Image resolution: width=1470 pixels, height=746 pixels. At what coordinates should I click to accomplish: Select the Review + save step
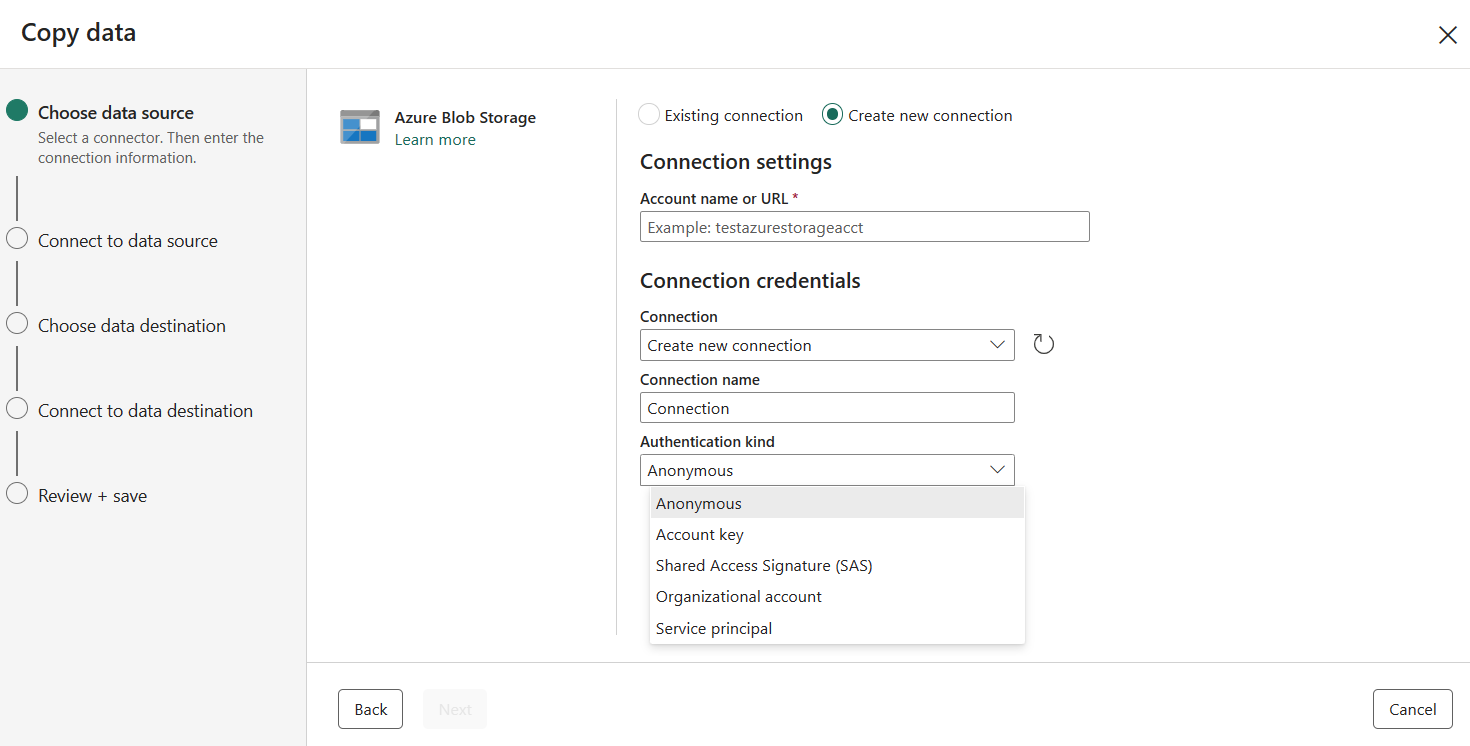point(91,495)
